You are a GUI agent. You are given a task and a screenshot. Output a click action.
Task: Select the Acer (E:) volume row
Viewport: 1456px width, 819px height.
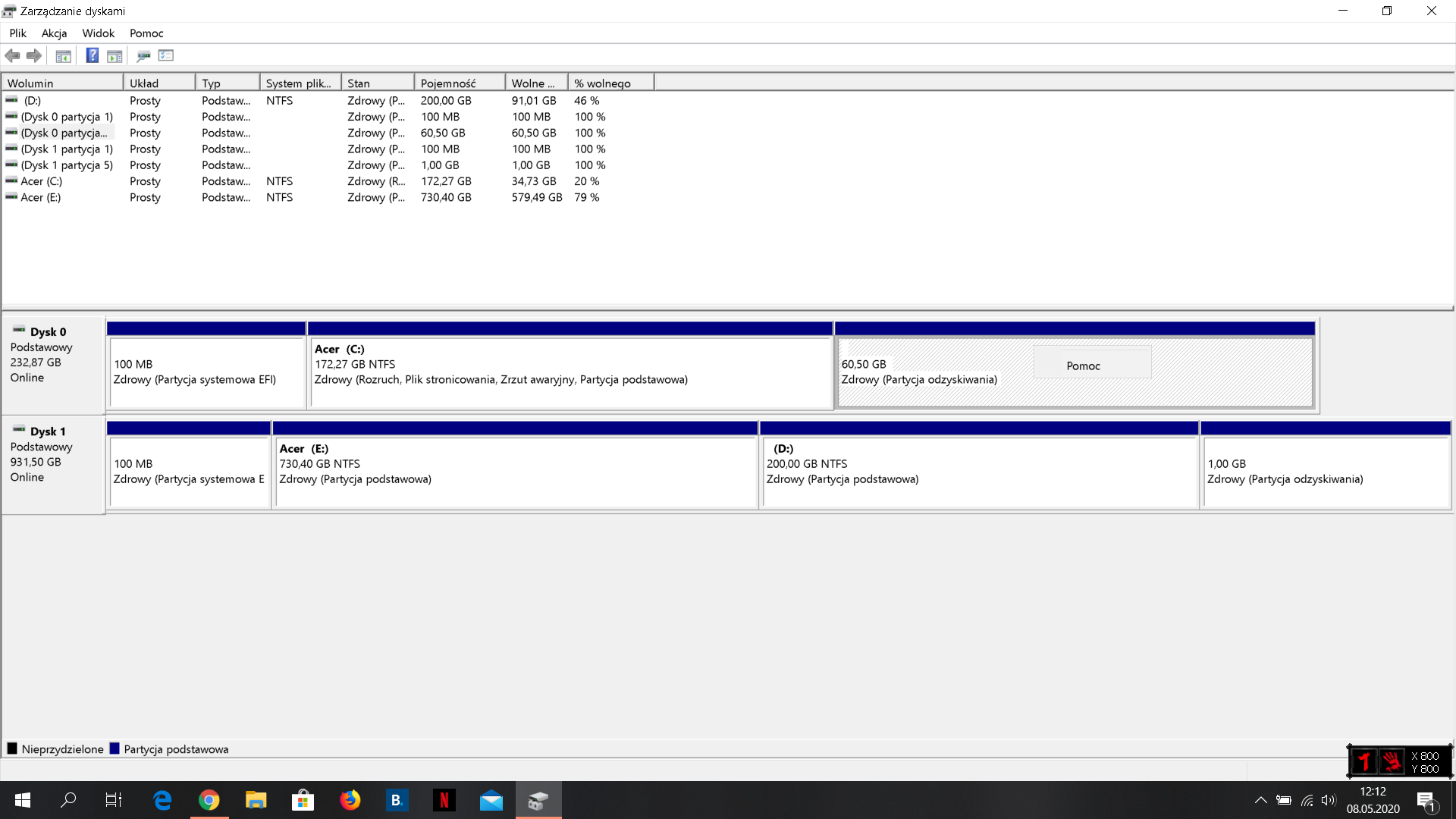pyautogui.click(x=41, y=197)
